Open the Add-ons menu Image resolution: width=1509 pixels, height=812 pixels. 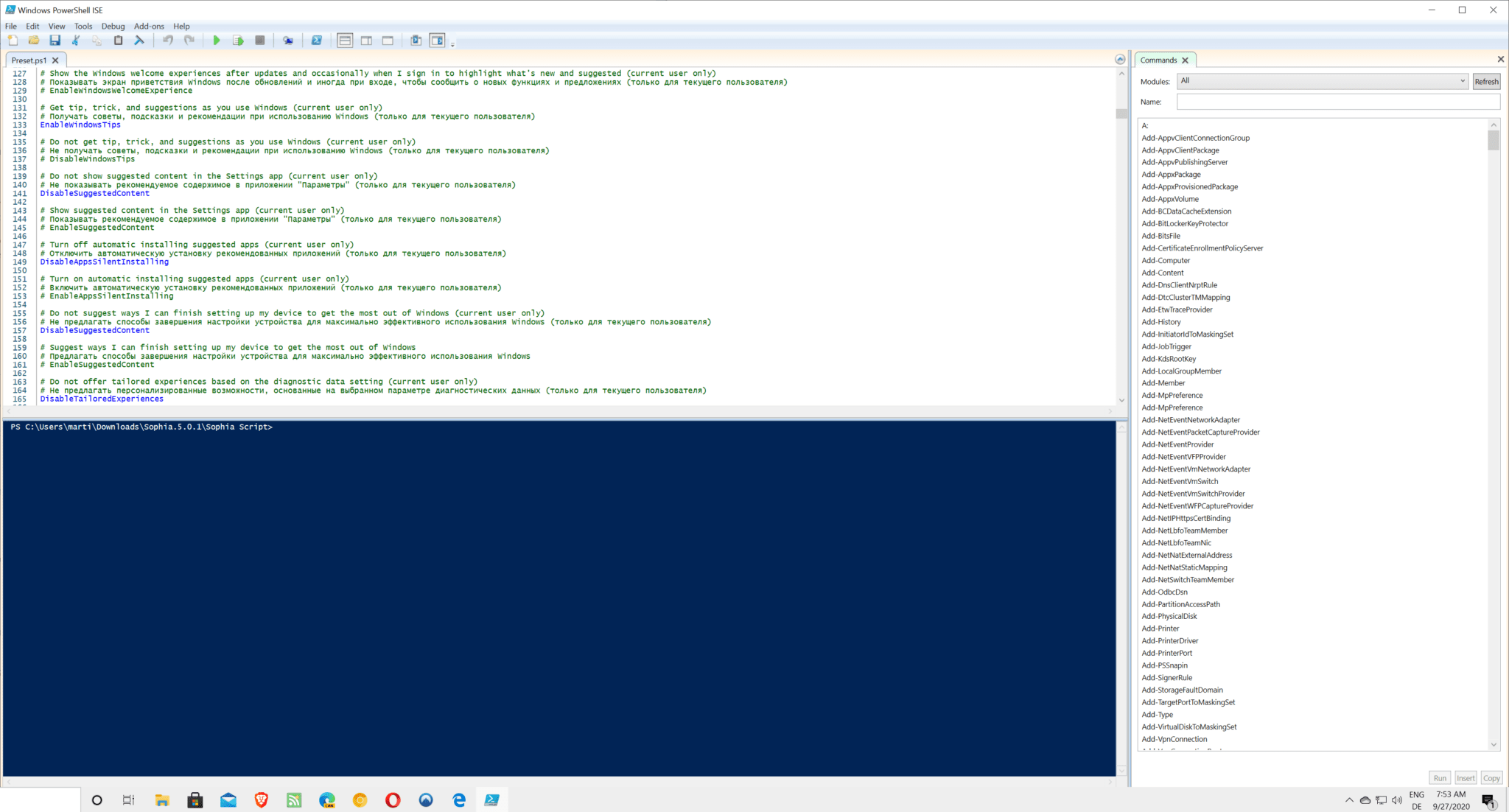point(149,26)
